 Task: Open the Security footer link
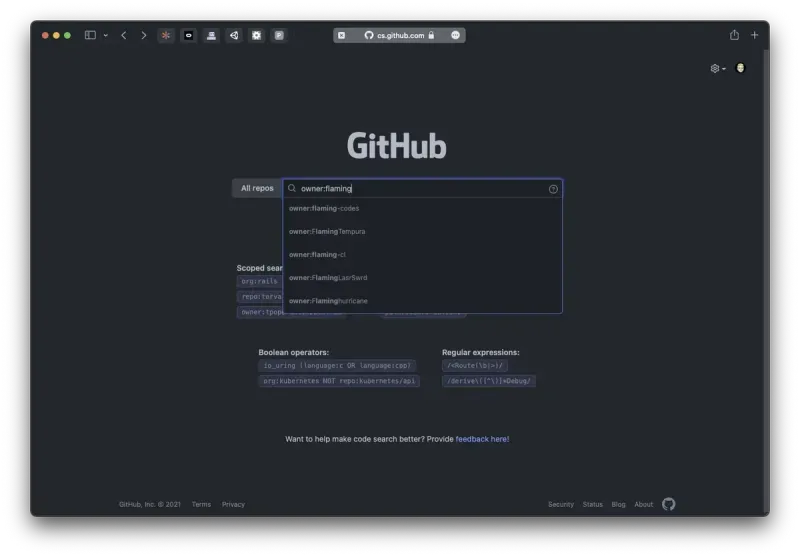561,504
